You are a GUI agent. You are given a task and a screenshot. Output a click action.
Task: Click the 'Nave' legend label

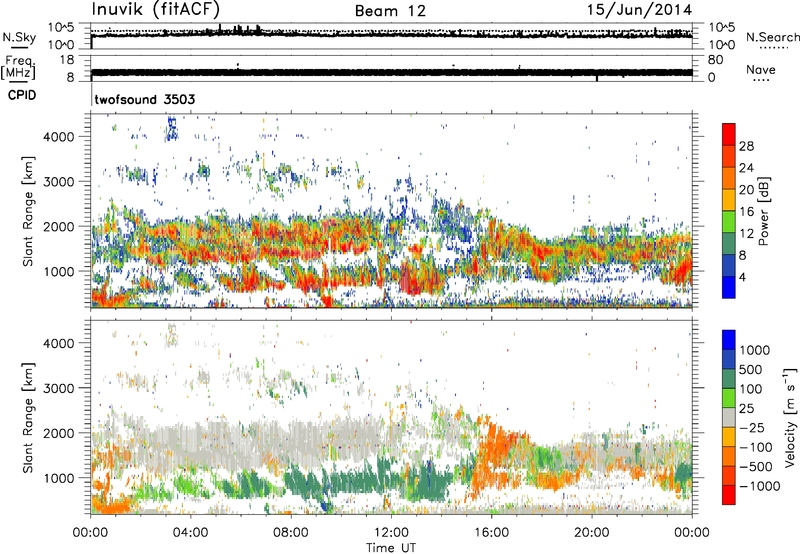761,69
